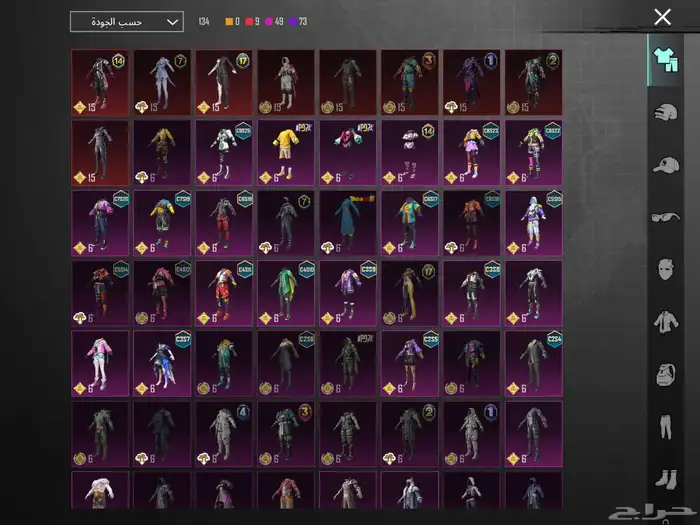The image size is (700, 525).
Task: Choose the pink and white outfit in fifth row
Action: click(100, 364)
